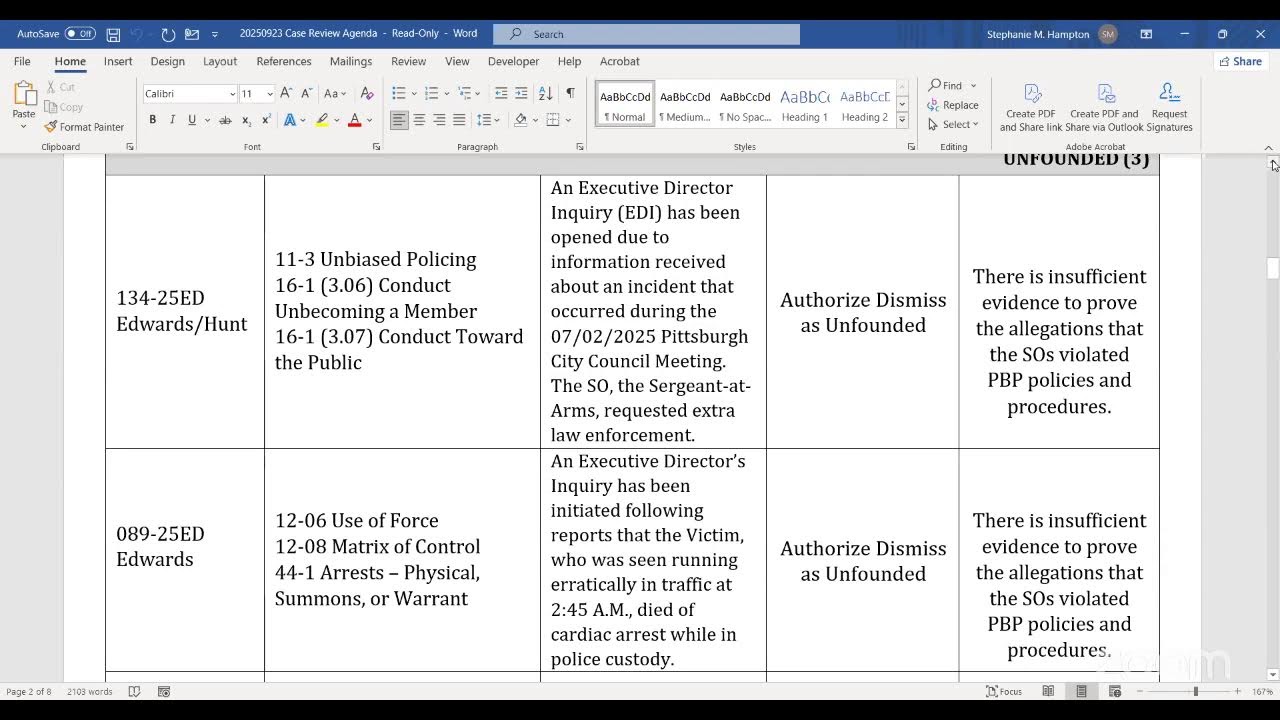Viewport: 1280px width, 720px height.
Task: Click the Redo button in title bar
Action: pos(168,34)
